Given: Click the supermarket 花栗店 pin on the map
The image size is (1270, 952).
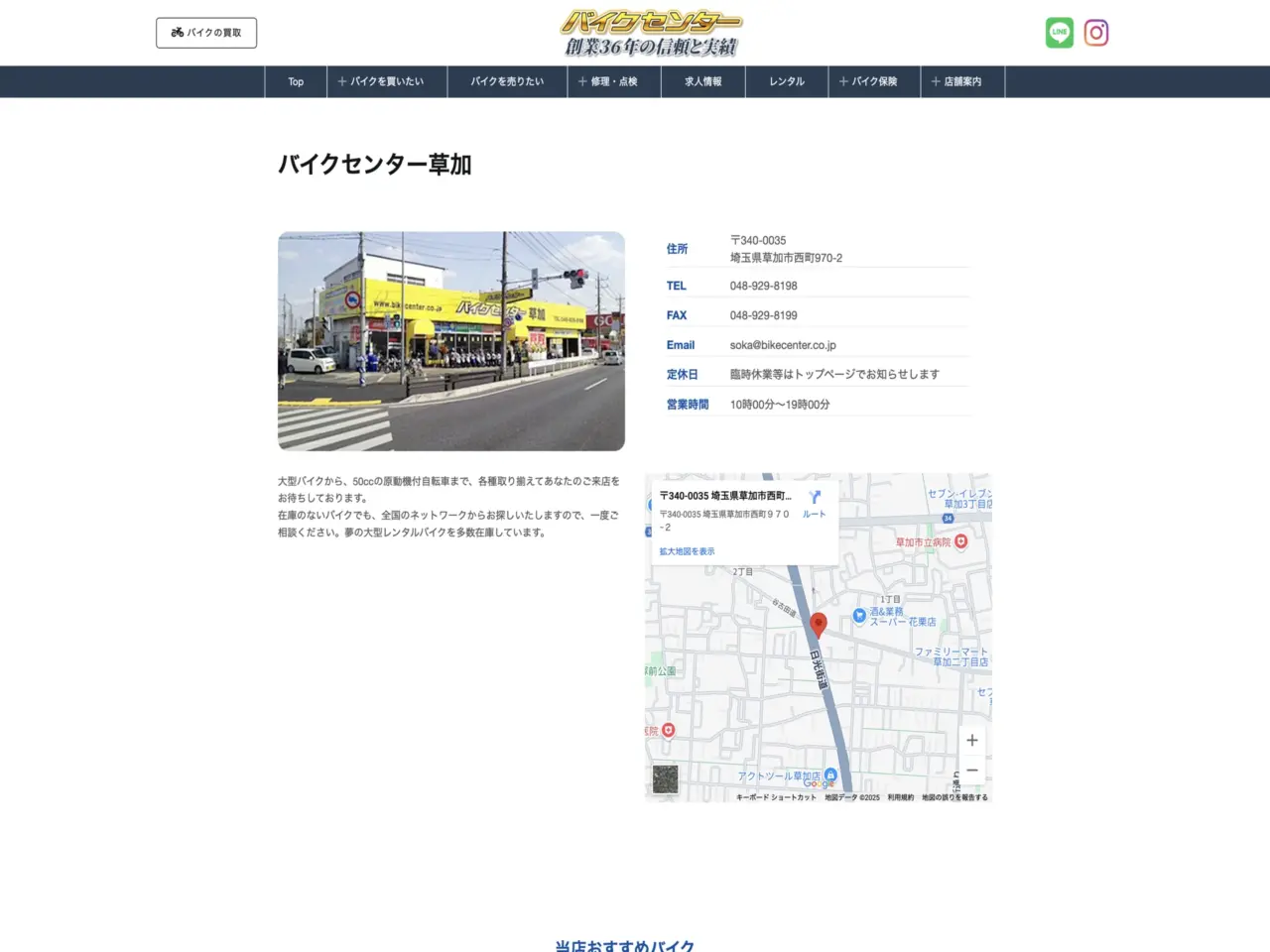Looking at the screenshot, I should tap(859, 615).
